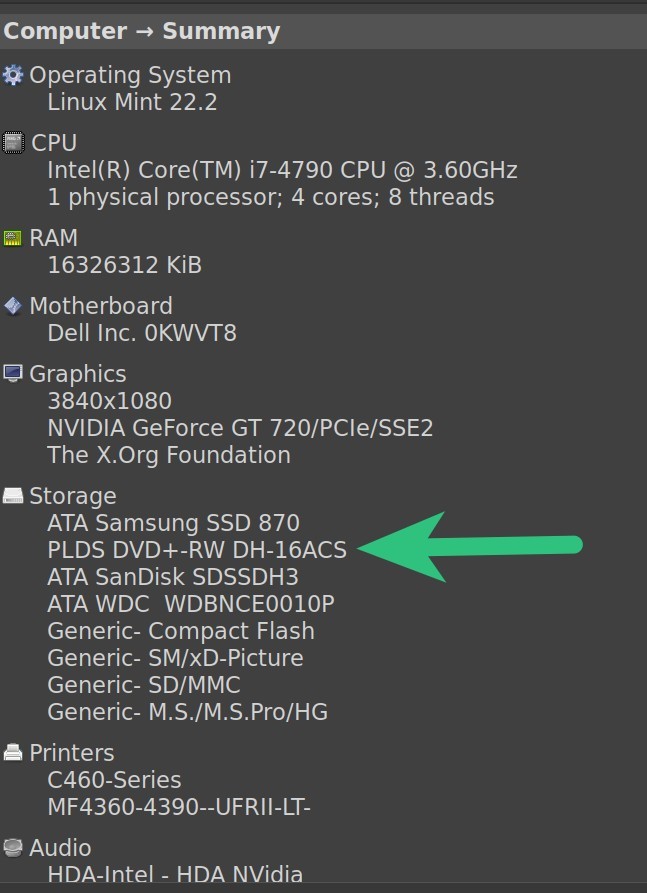Screen dimensions: 647x893
Task: Select the Intel Core i7-4790 CPU line
Action: click(282, 170)
